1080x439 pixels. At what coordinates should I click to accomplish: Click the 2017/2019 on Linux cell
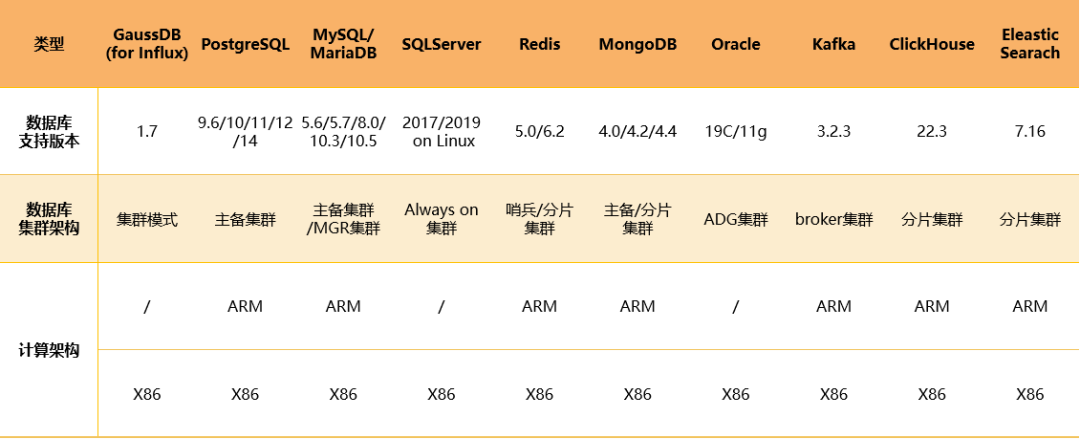click(442, 131)
